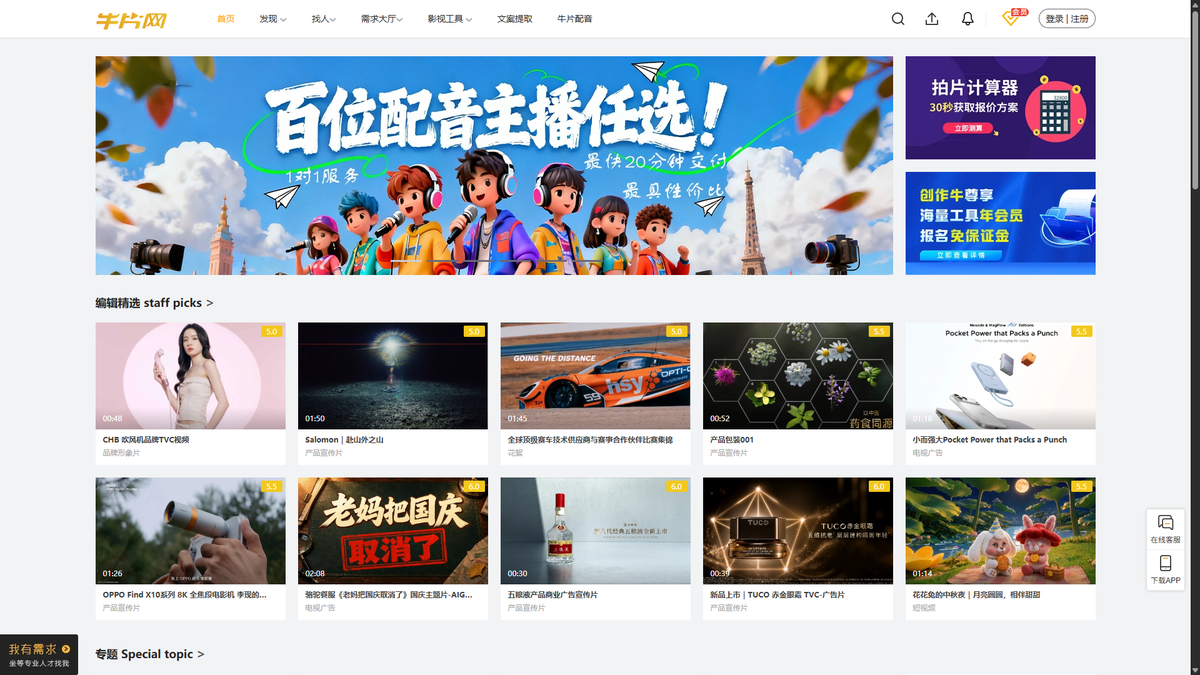Open 老妈把国庆取消了 video thumbnail
The height and width of the screenshot is (675, 1200).
pyautogui.click(x=393, y=530)
